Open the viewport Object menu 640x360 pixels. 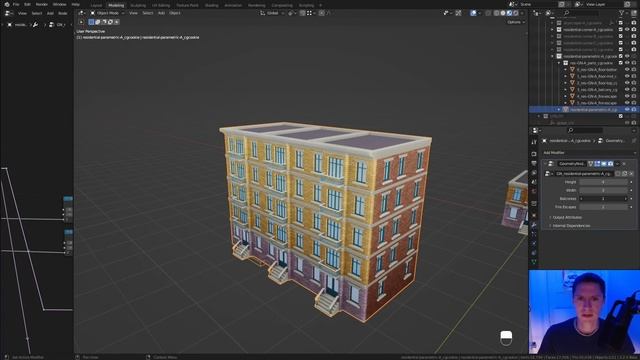pos(175,13)
